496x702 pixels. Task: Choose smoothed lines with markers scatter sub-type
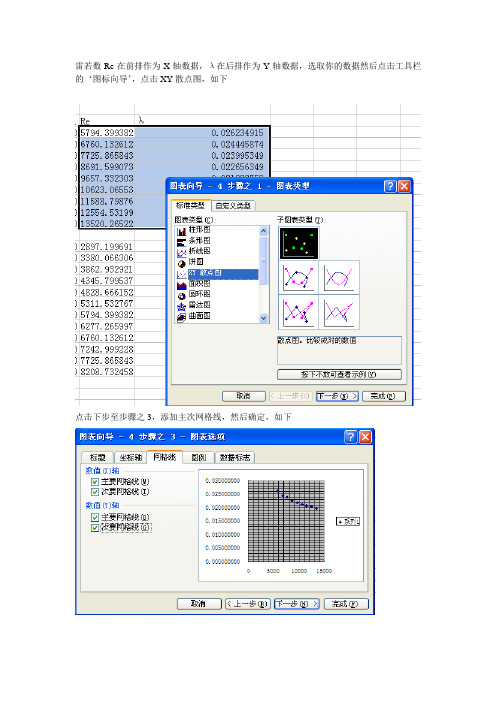point(298,278)
